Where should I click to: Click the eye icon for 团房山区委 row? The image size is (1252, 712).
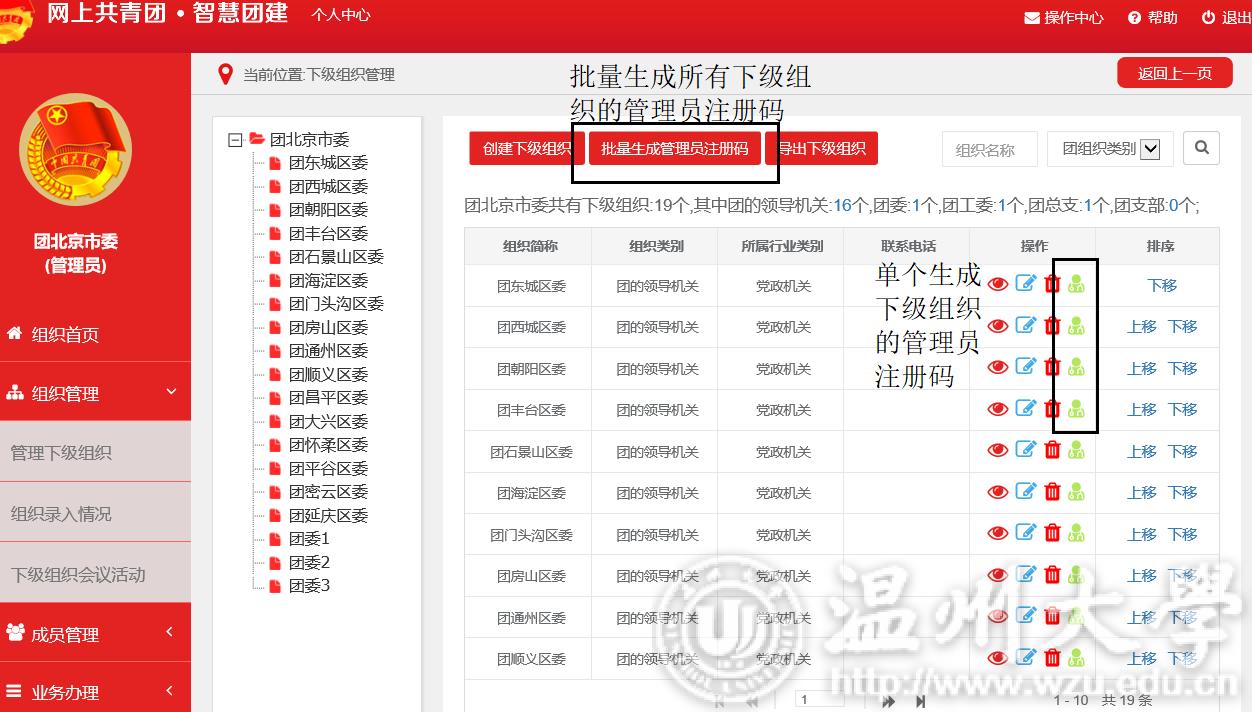pos(997,575)
